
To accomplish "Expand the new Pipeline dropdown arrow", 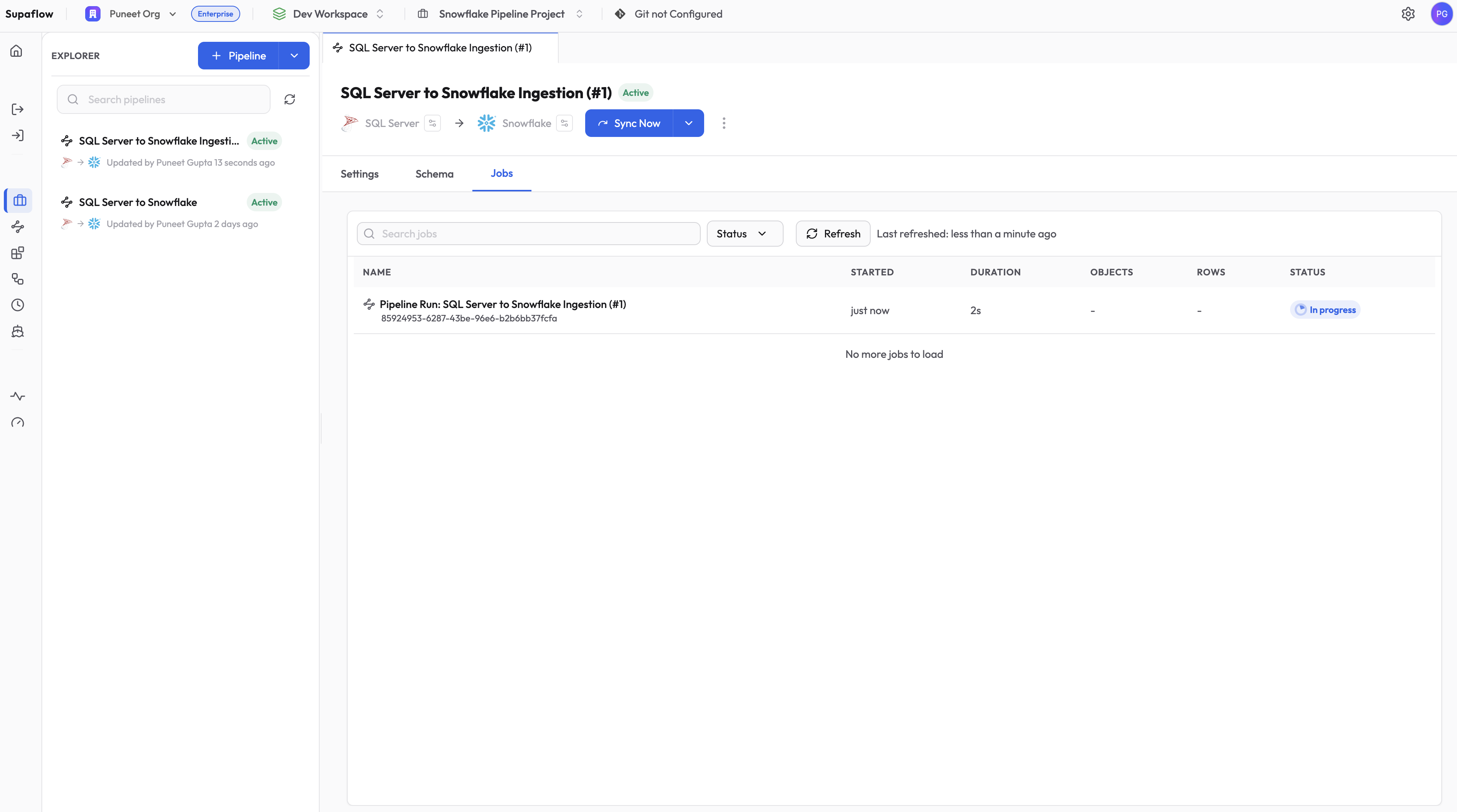I will pyautogui.click(x=294, y=55).
